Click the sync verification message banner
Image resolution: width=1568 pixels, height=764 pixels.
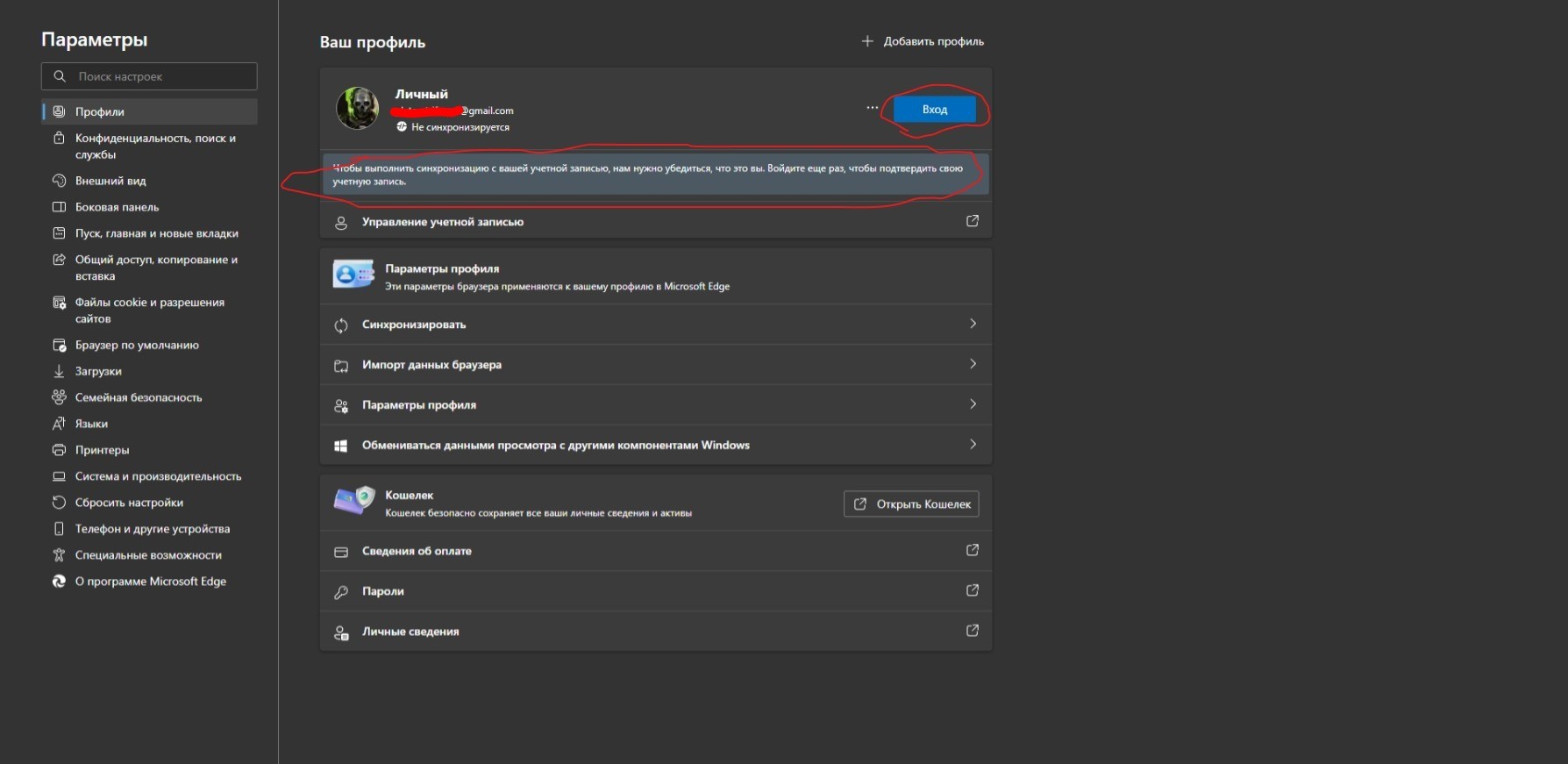(x=656, y=175)
